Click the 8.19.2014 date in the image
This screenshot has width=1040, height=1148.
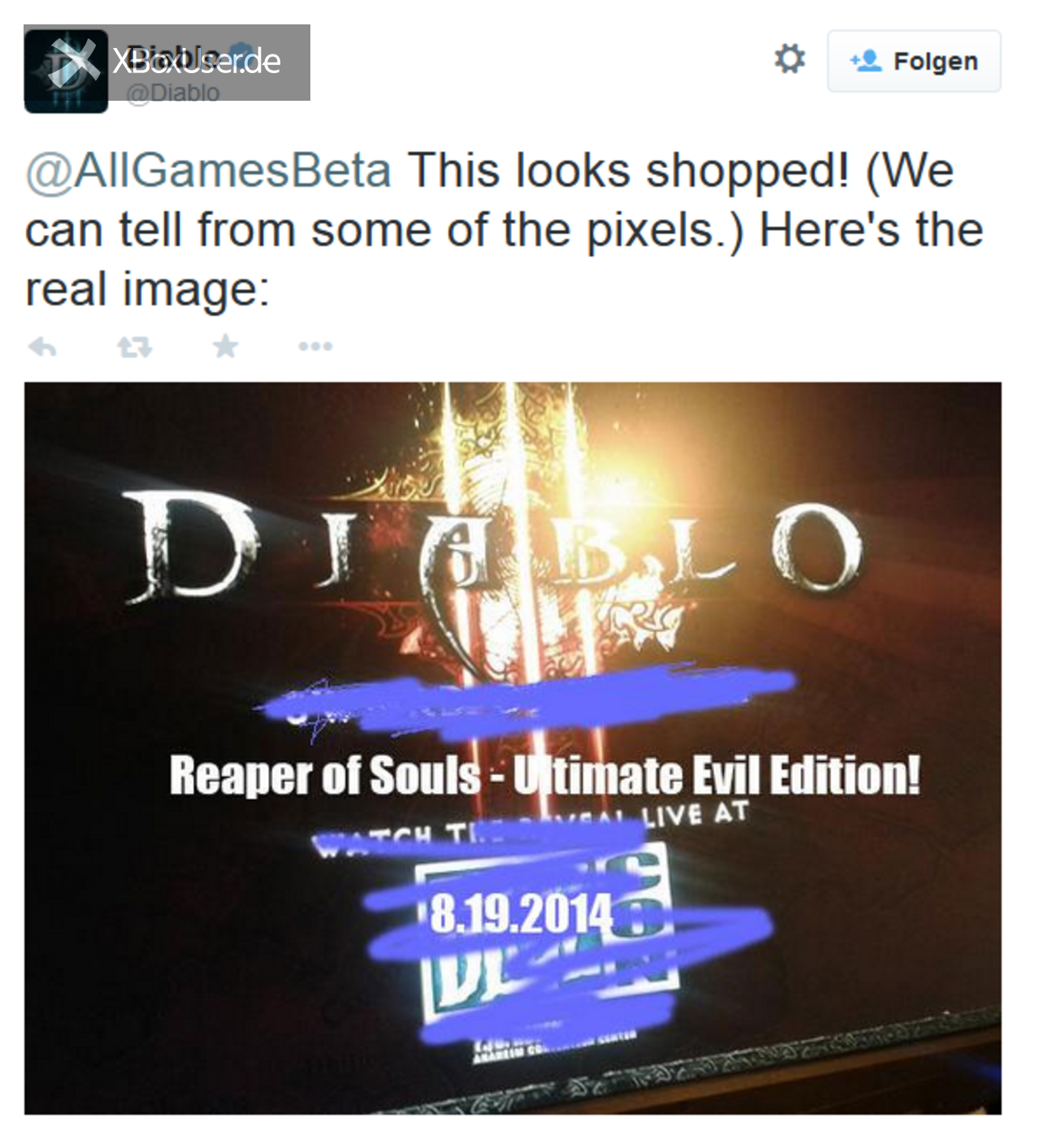point(520,913)
